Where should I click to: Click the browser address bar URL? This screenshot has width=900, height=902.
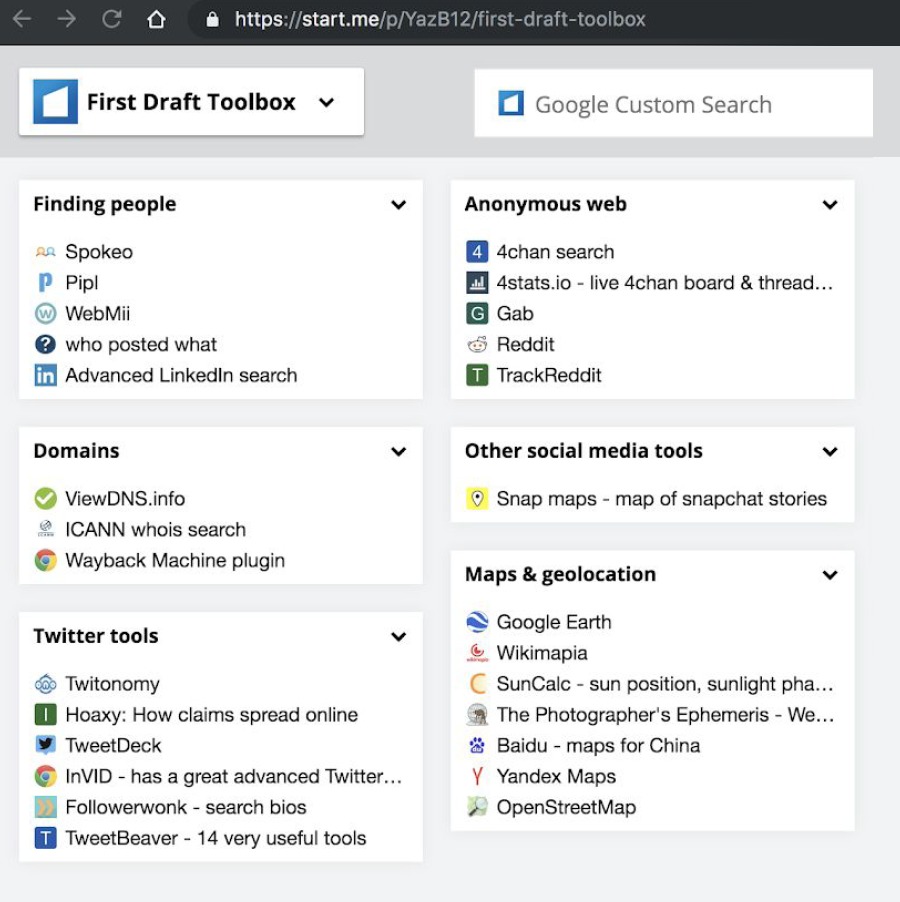[x=440, y=19]
